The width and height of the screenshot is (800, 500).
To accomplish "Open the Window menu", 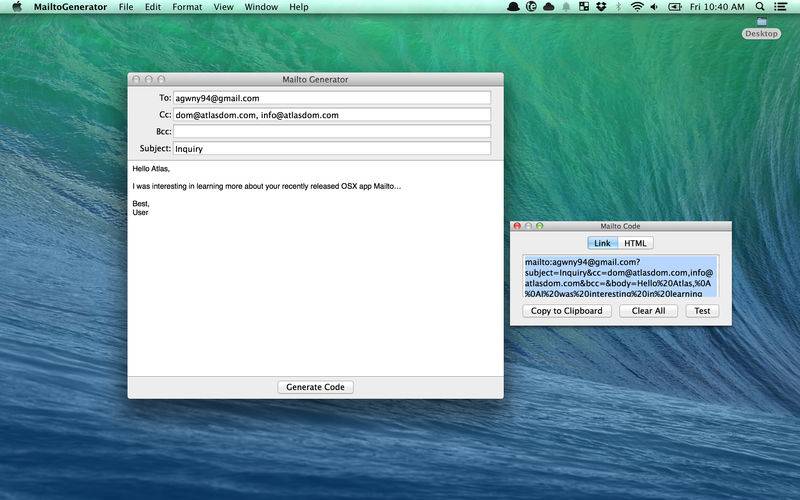I will click(x=261, y=7).
